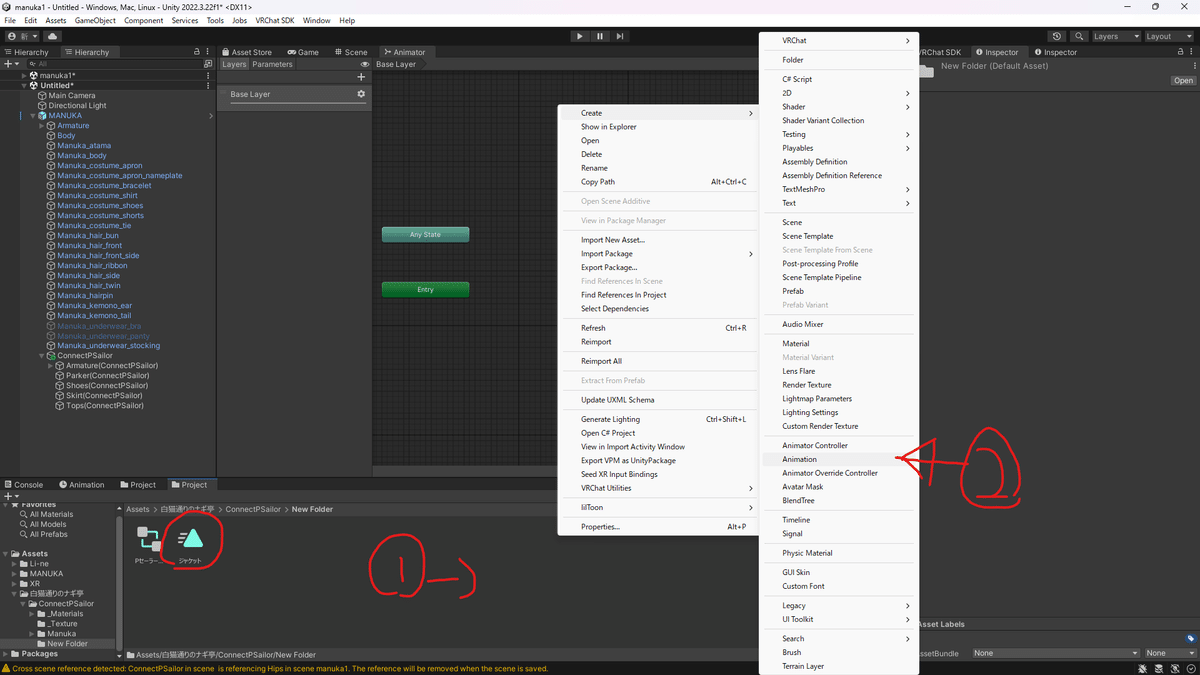Select All Materials in Favorites
1200x675 pixels.
click(x=51, y=515)
